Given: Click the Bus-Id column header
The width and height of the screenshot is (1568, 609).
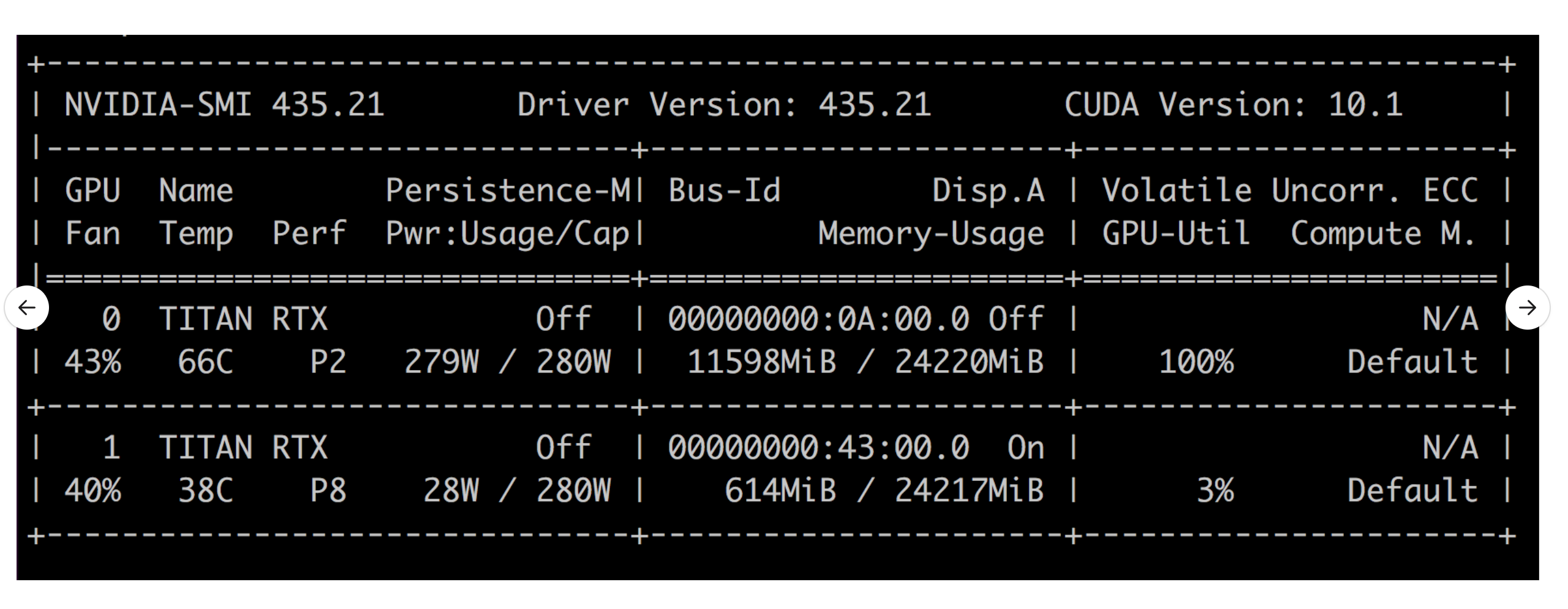Looking at the screenshot, I should point(724,191).
